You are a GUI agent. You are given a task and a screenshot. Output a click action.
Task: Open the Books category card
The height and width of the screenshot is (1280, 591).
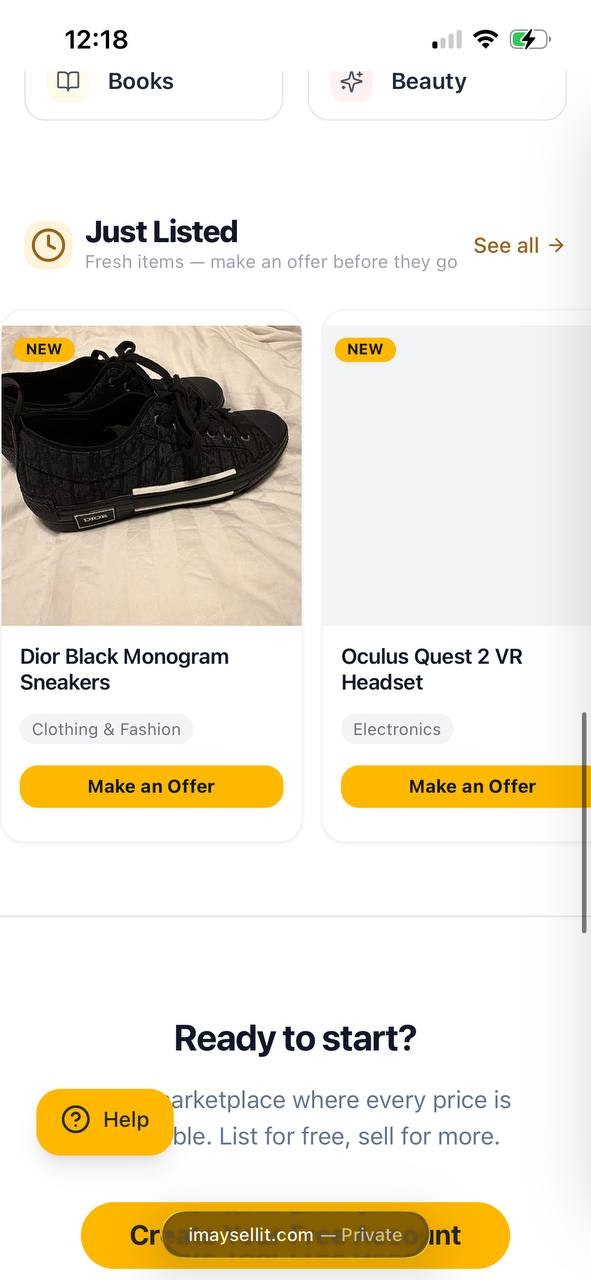click(154, 88)
